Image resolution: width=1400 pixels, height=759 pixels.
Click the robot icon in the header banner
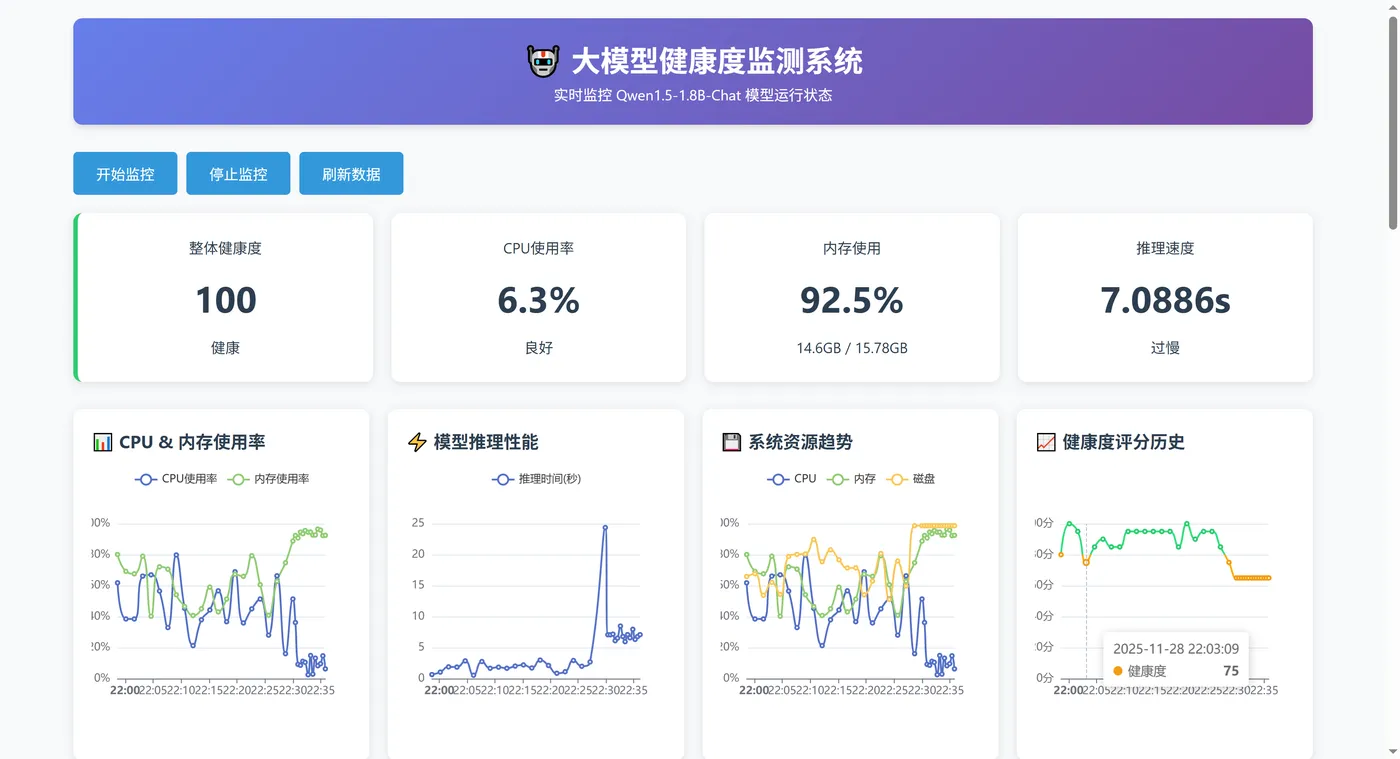click(x=543, y=61)
